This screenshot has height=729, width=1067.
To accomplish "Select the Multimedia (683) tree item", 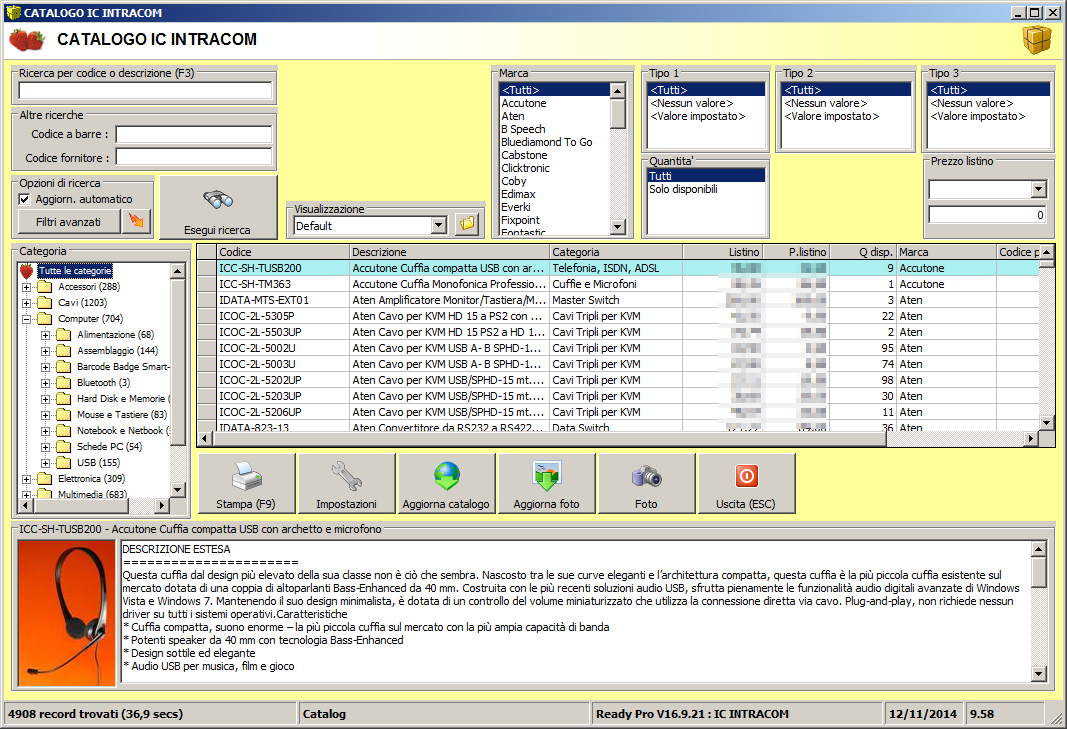I will tap(93, 494).
